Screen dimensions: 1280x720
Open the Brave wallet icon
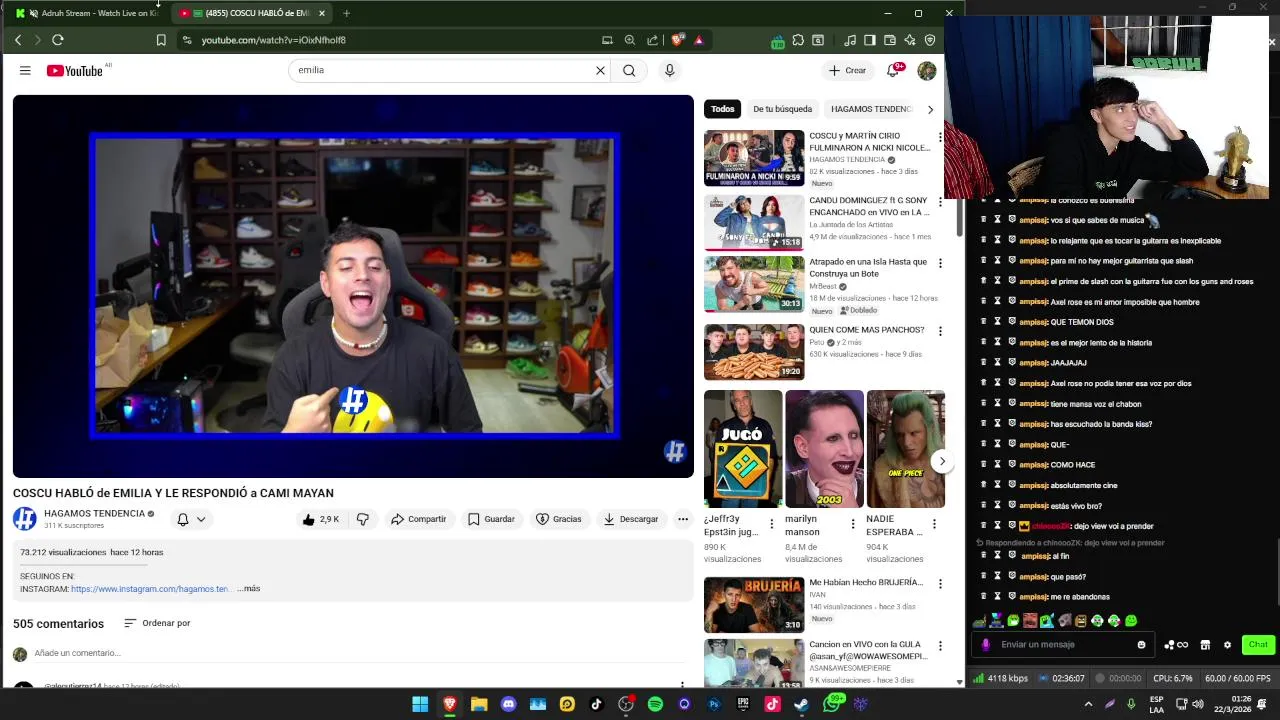(890, 40)
